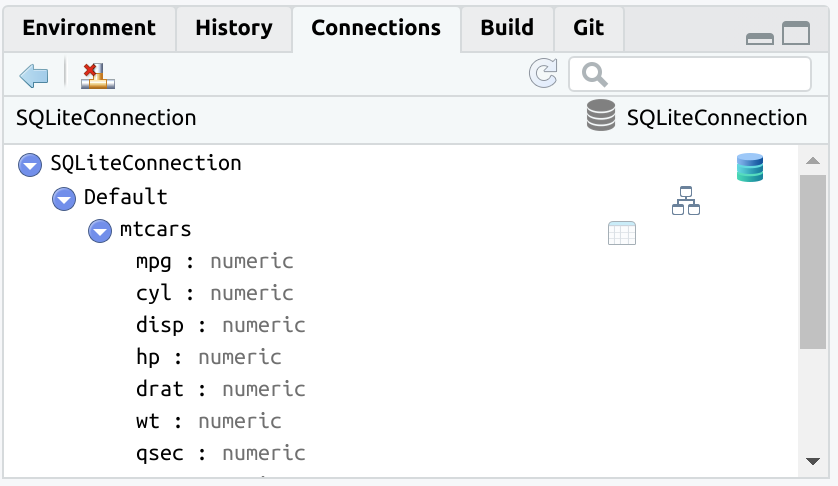Click the scrollbar down arrow
838x486 pixels.
pos(812,461)
